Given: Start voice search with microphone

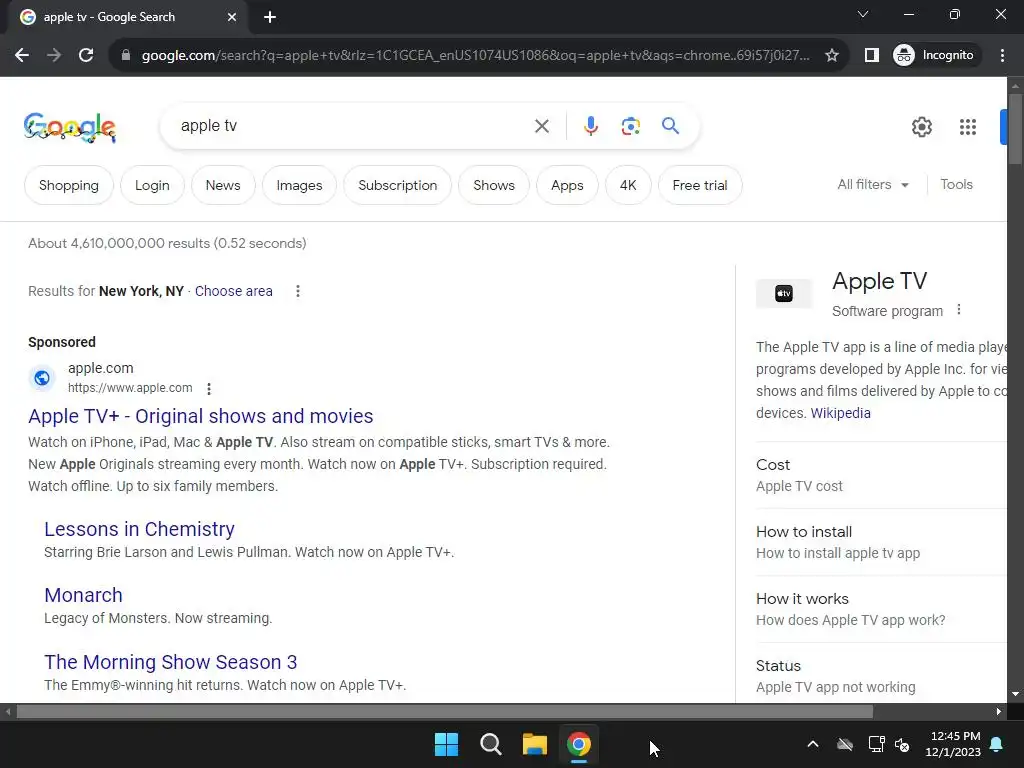Looking at the screenshot, I should (x=590, y=126).
